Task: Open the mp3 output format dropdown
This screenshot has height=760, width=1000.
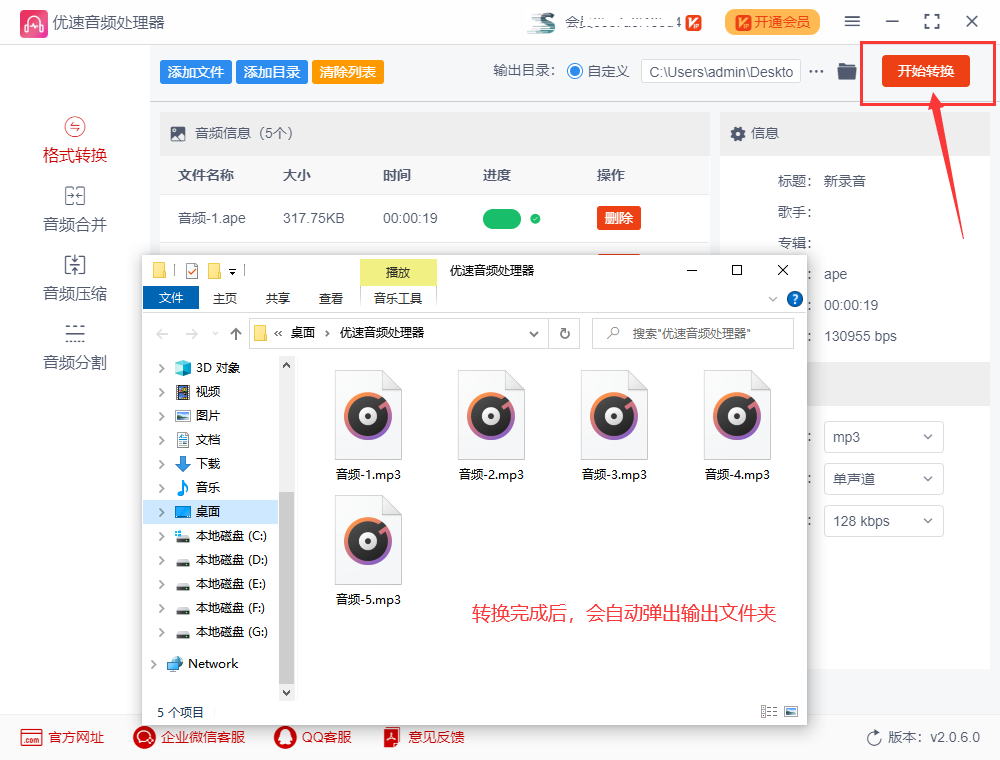Action: point(883,437)
